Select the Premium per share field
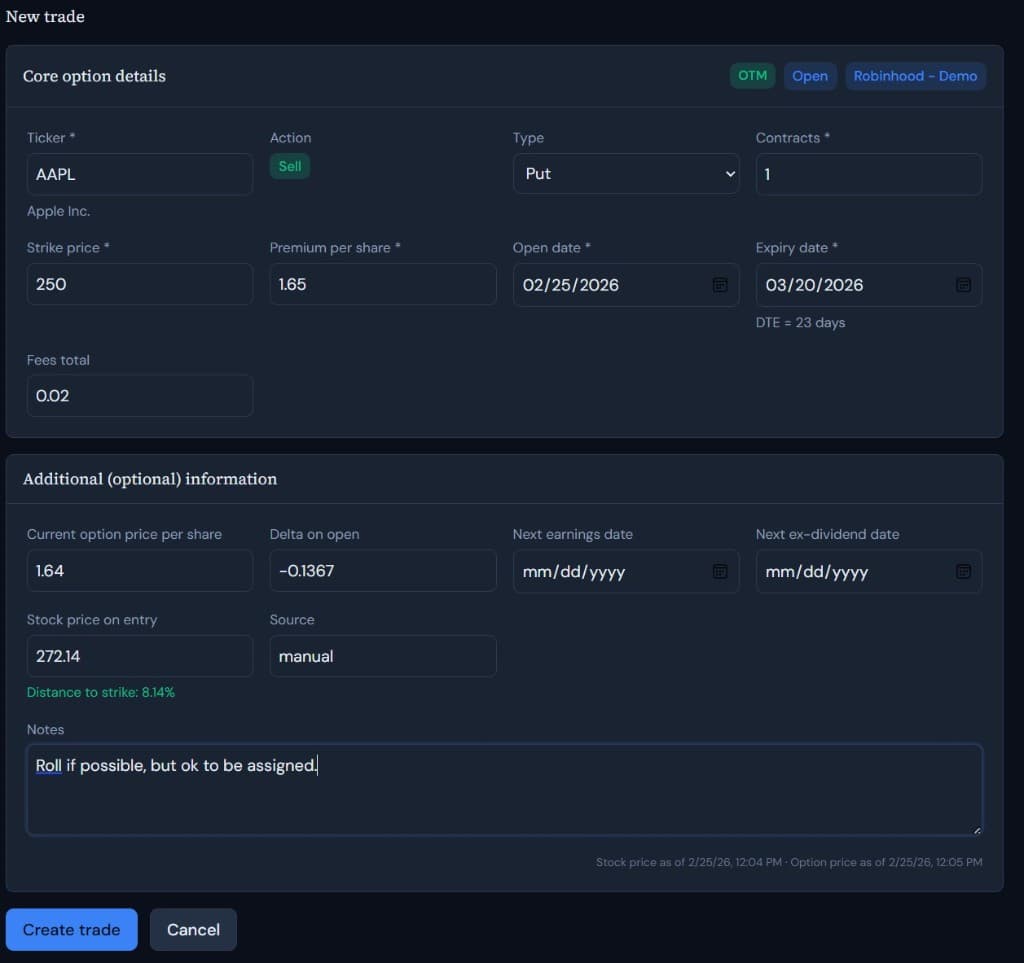This screenshot has width=1024, height=963. coord(383,284)
